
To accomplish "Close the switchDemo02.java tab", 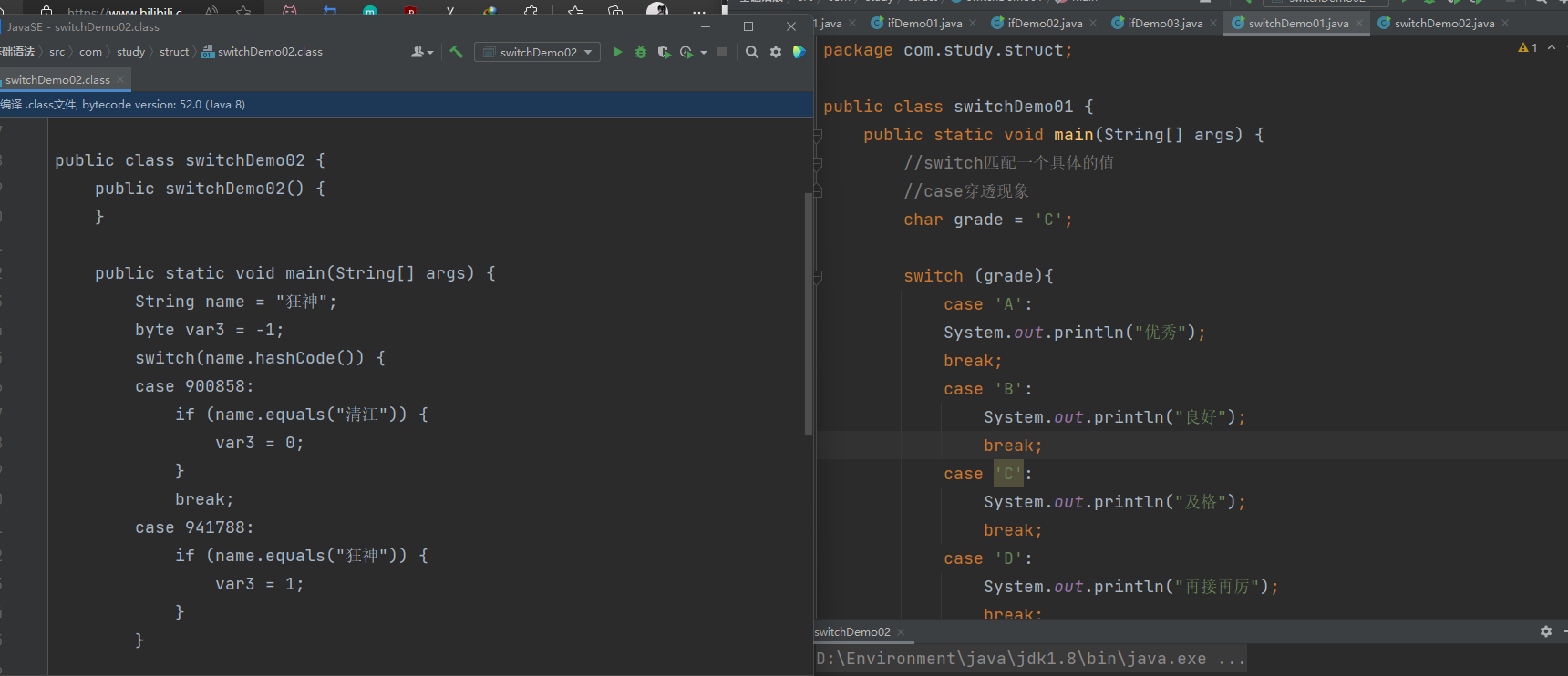I will (1505, 23).
